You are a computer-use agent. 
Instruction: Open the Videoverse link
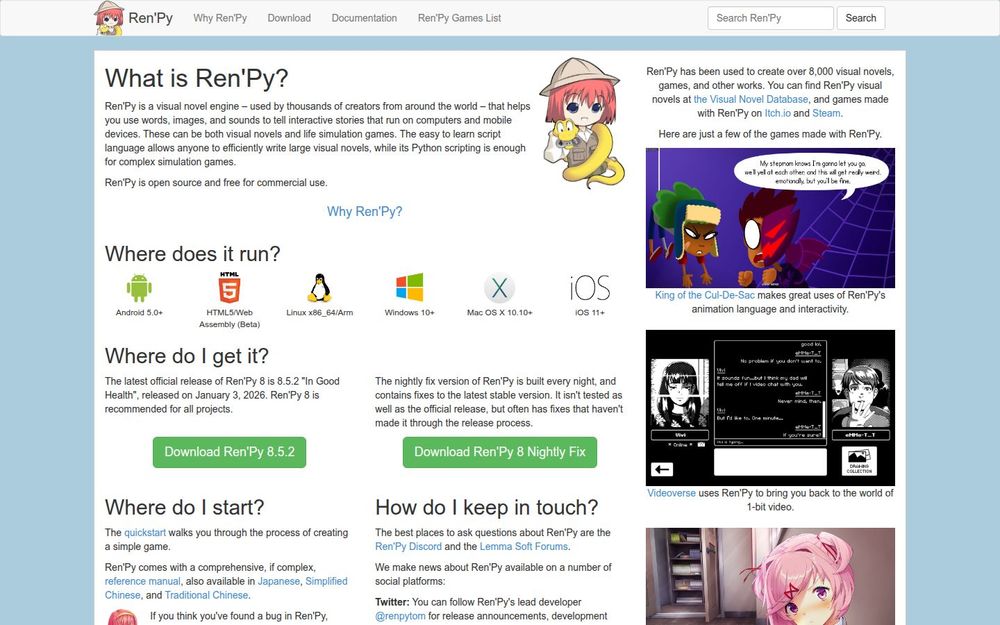[672, 493]
